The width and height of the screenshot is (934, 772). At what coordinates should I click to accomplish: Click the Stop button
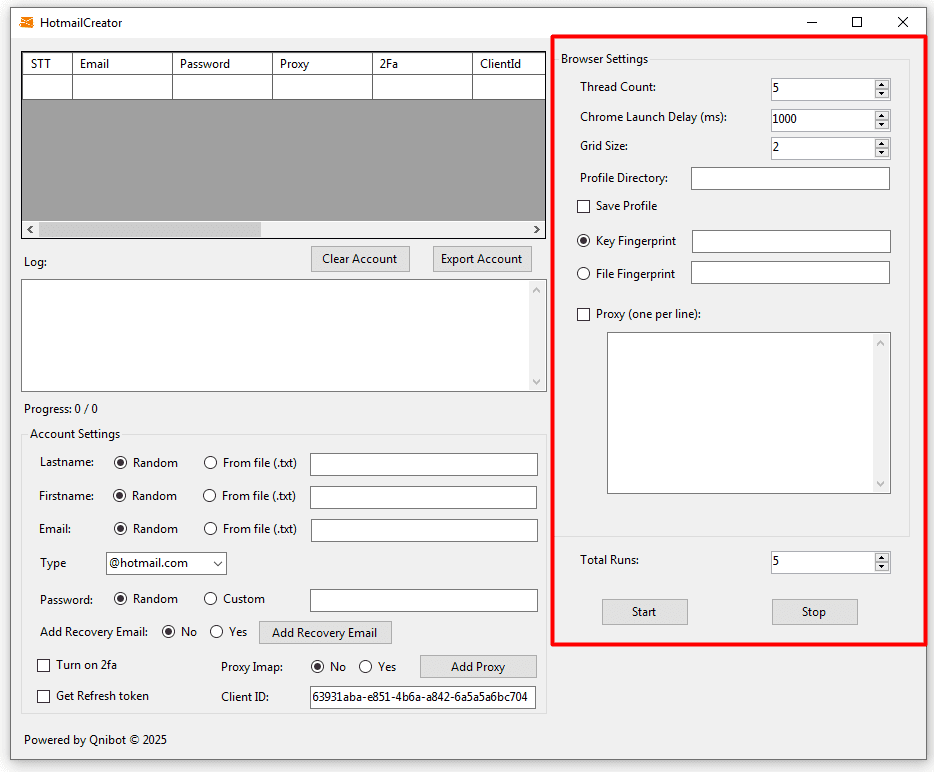(x=814, y=612)
